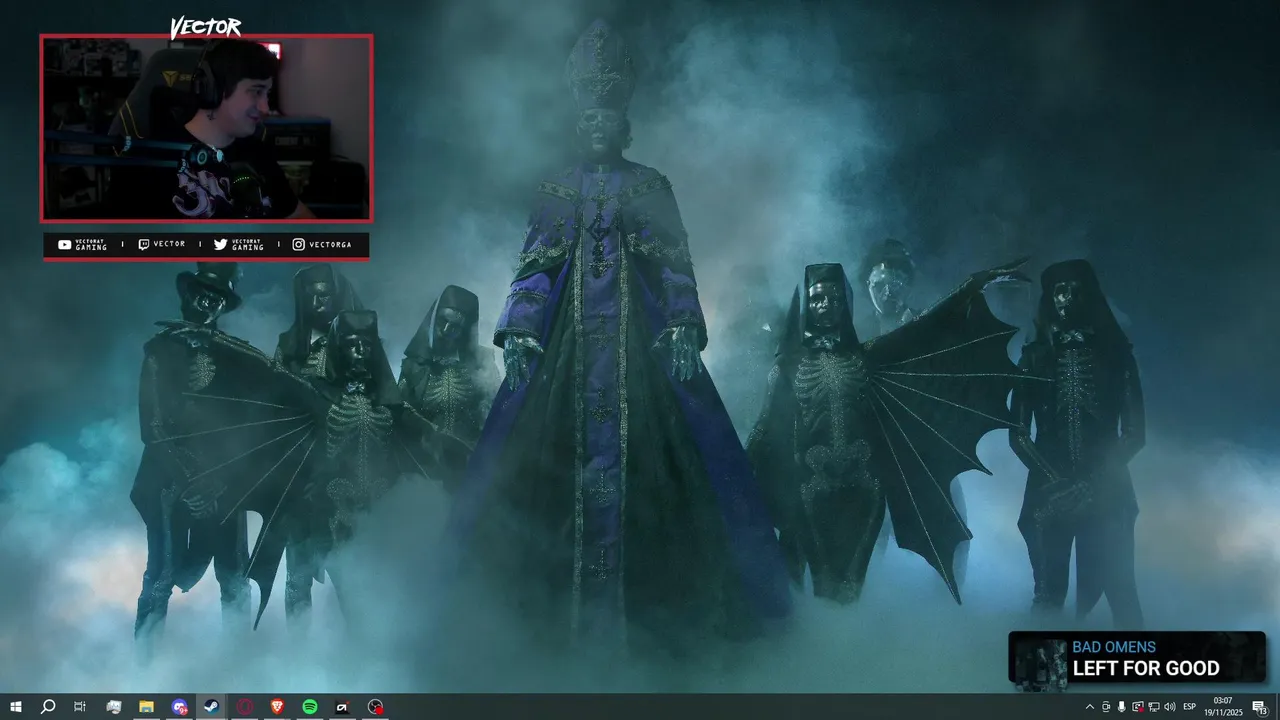The height and width of the screenshot is (720, 1280).
Task: Open the volume speaker control
Action: pos(1170,707)
